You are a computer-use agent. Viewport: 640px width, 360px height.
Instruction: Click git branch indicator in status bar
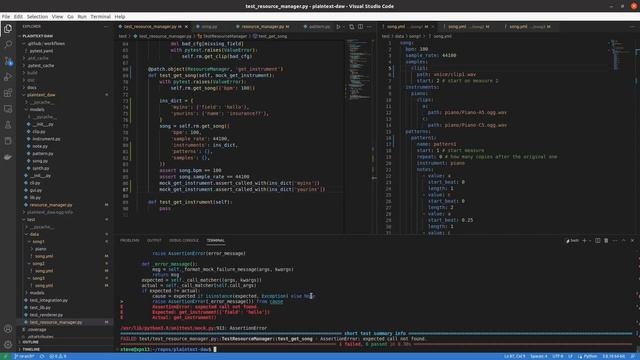(x=25, y=356)
